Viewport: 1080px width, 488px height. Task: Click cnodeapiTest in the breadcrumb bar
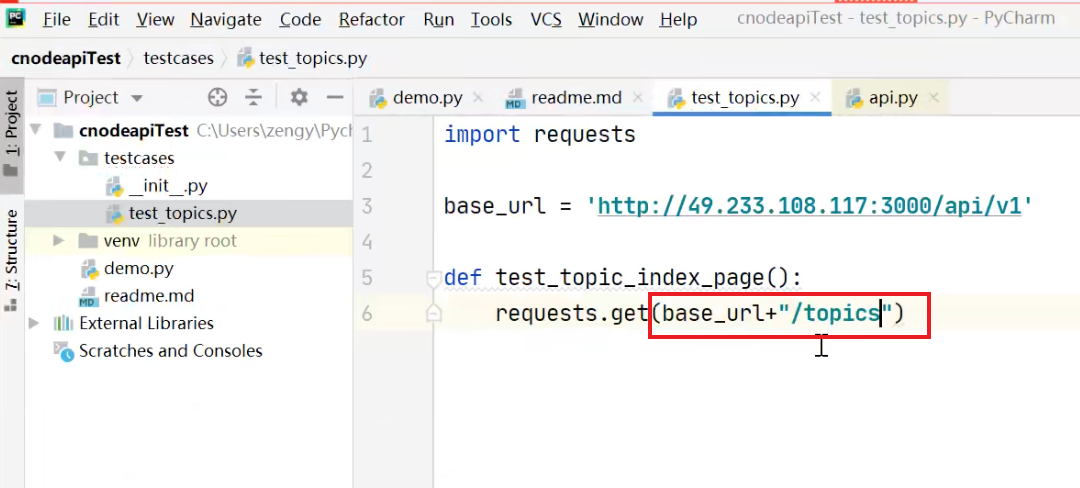(65, 59)
